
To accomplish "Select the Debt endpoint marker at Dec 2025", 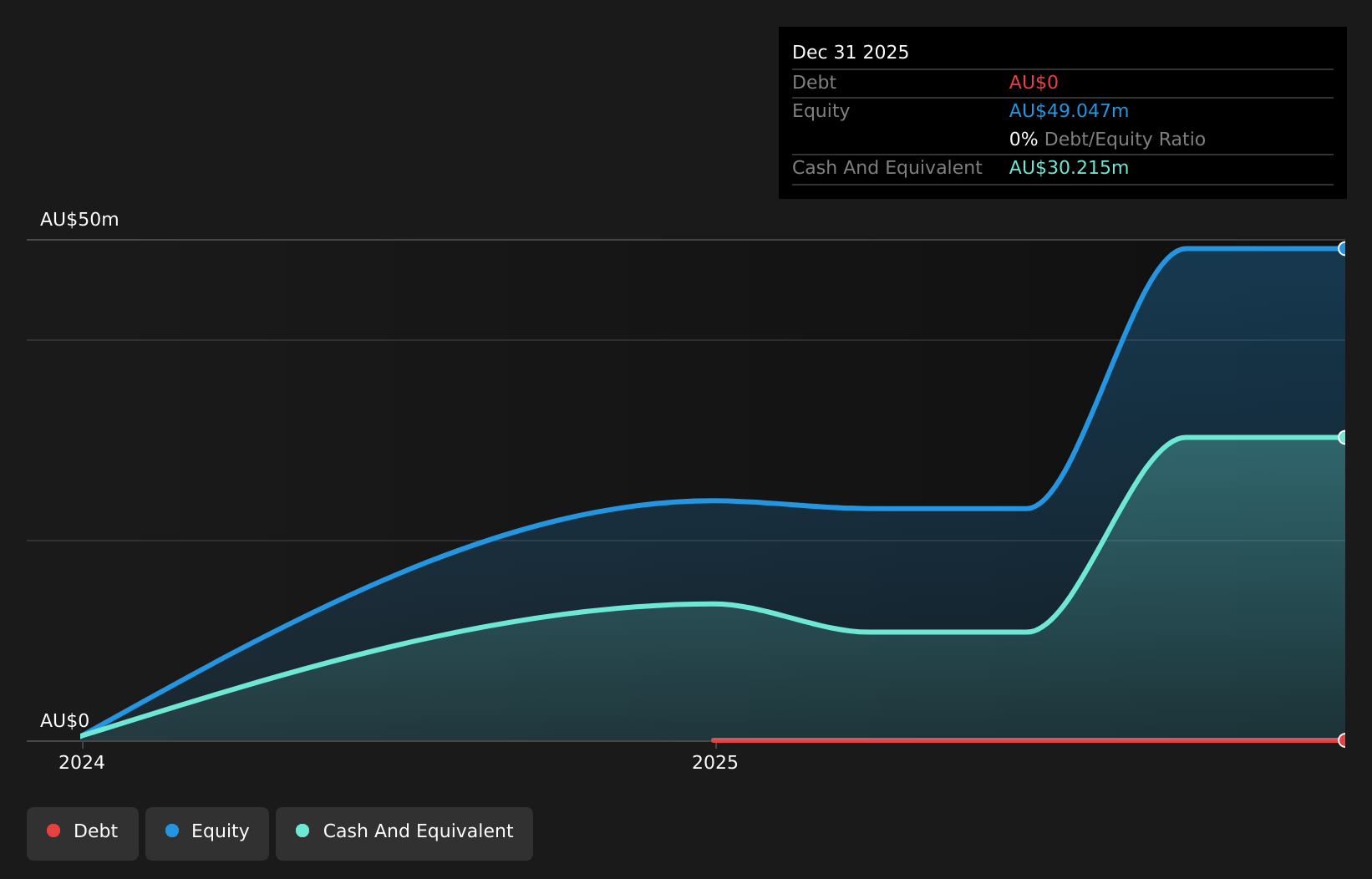I will click(x=1344, y=739).
